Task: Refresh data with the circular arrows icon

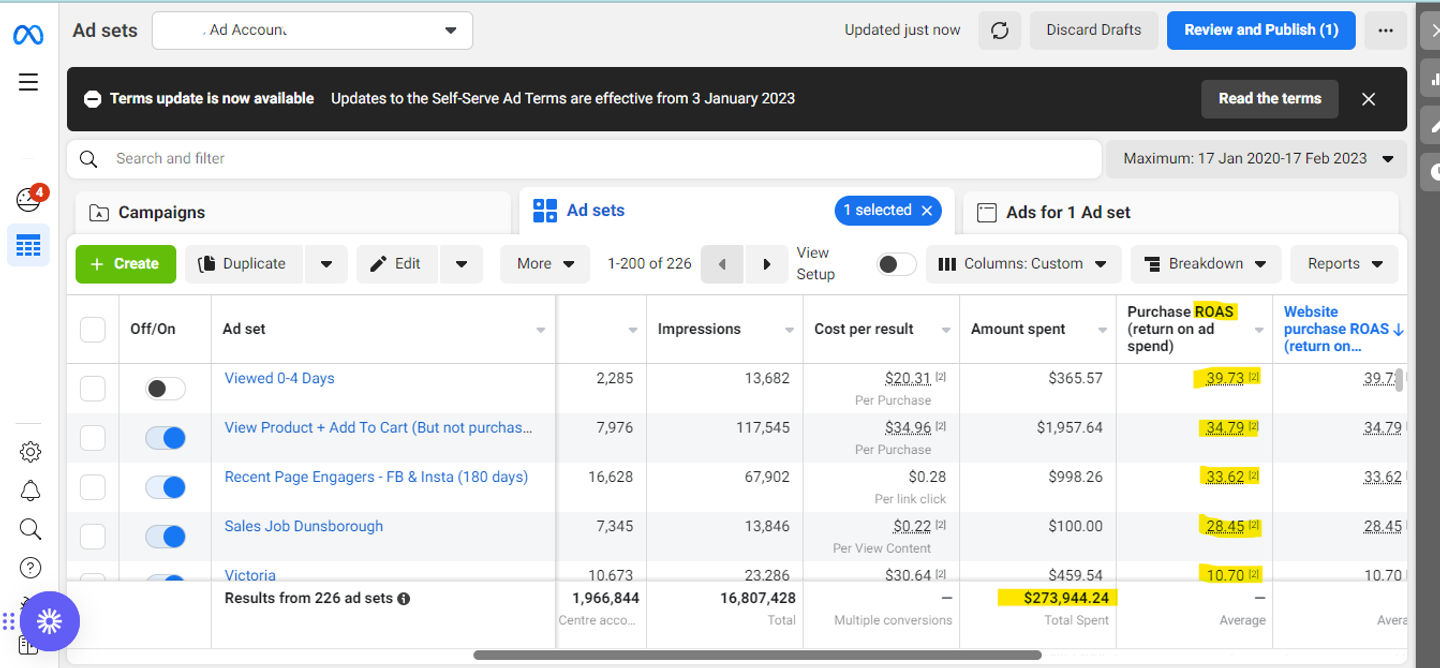Action: 999,30
